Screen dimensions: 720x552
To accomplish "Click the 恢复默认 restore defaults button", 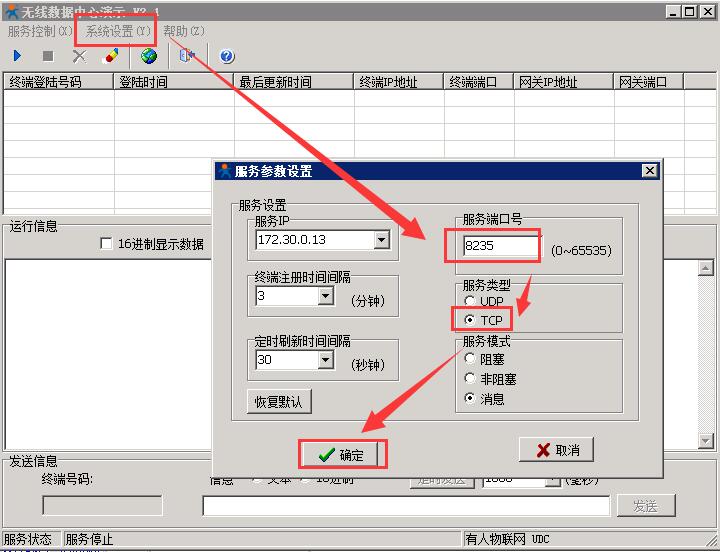I will (279, 402).
